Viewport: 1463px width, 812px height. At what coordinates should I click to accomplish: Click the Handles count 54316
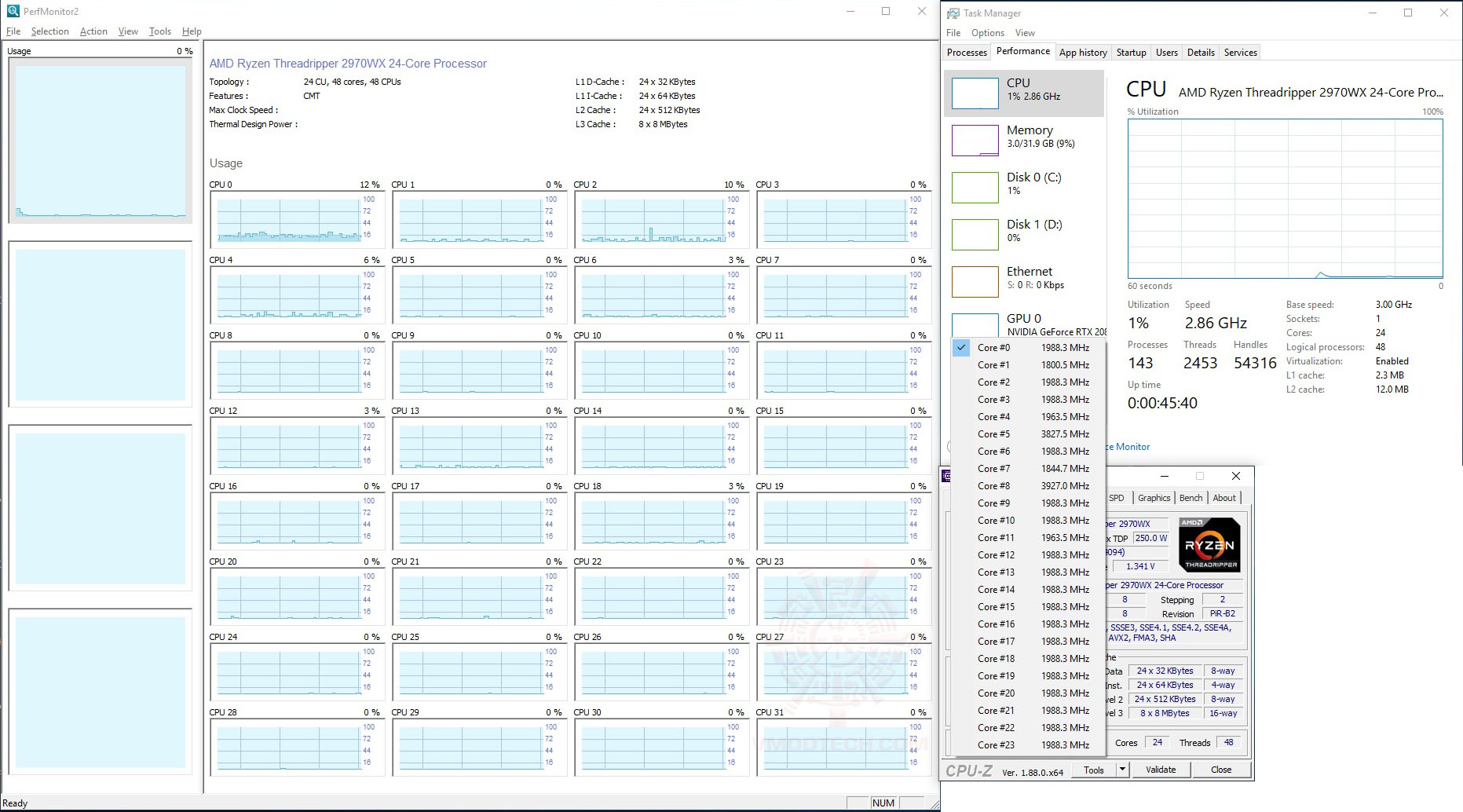1255,364
